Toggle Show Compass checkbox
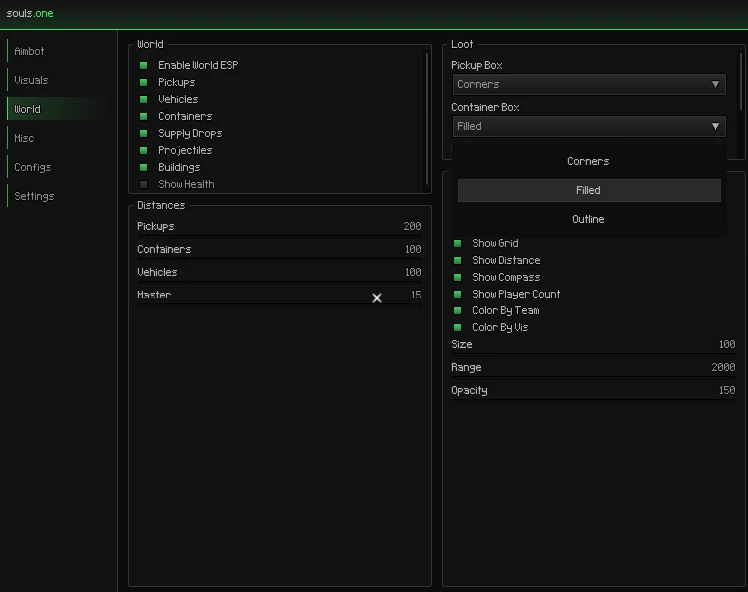The image size is (748, 592). click(x=457, y=277)
